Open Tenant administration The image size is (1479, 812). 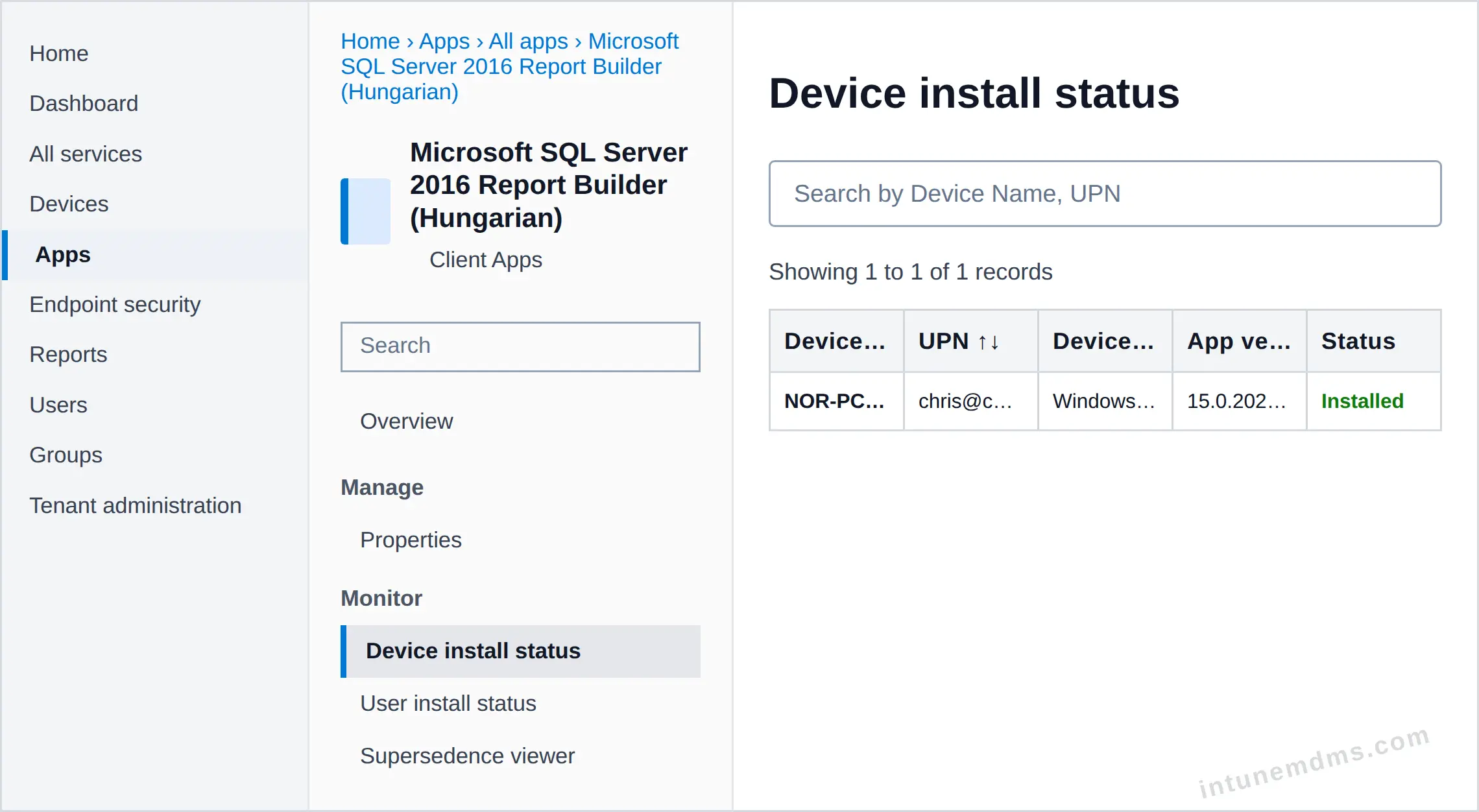[136, 505]
